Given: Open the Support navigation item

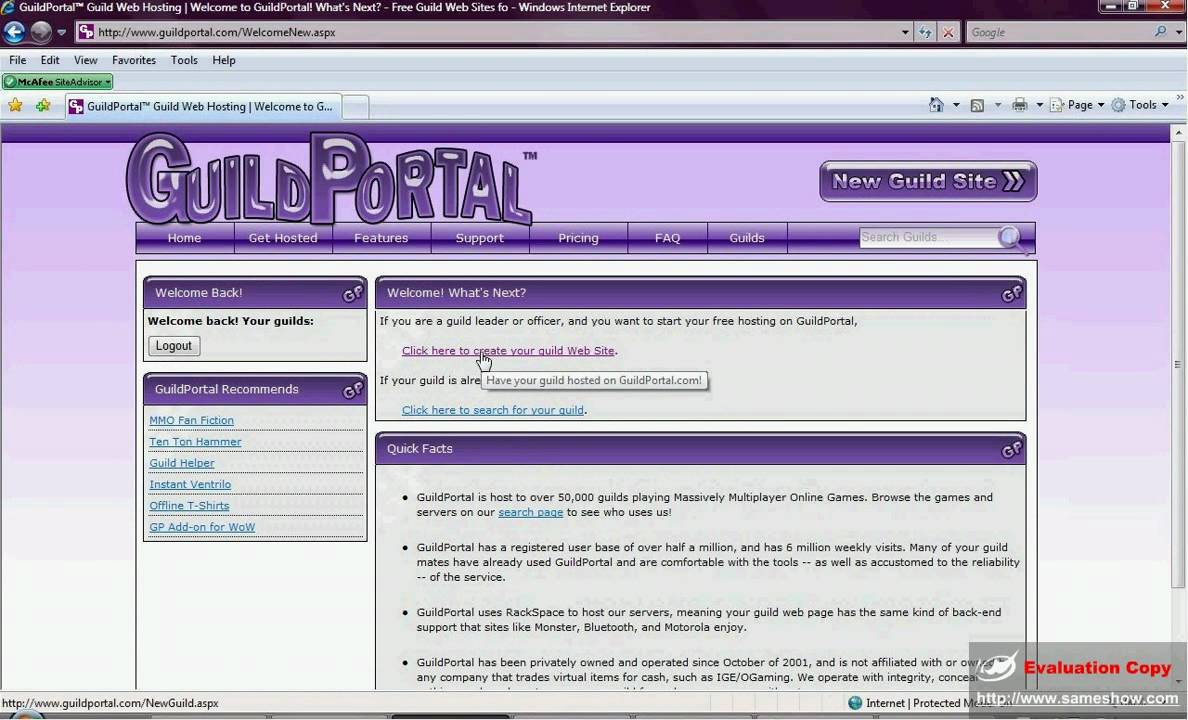Looking at the screenshot, I should pos(480,238).
